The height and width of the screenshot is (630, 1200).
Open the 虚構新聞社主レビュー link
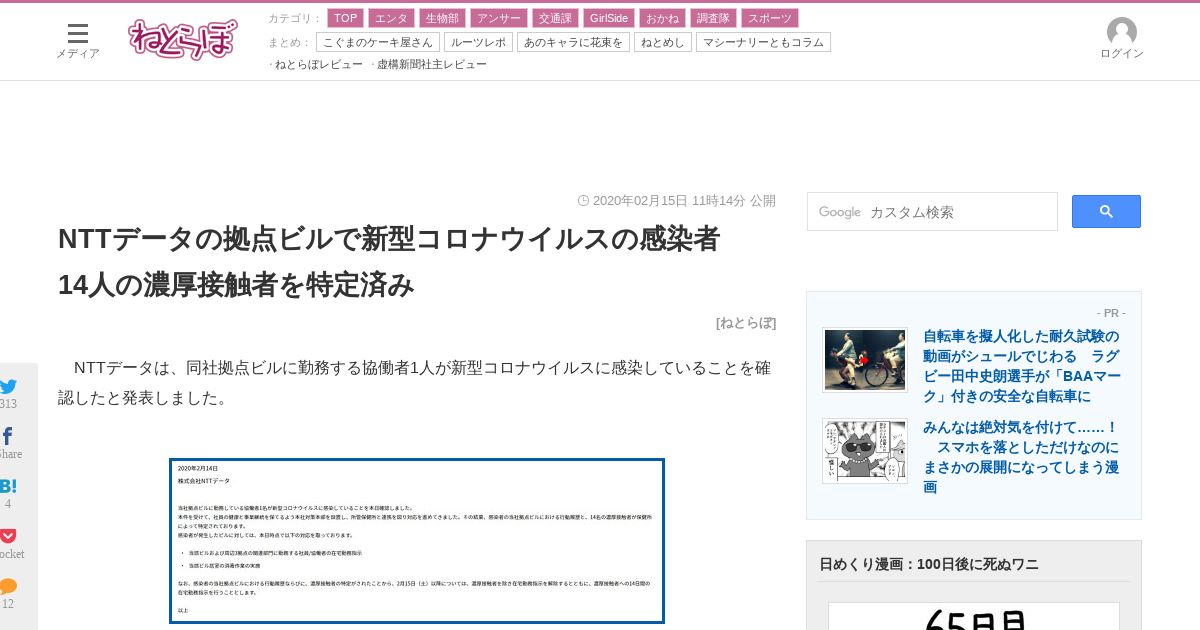pos(432,64)
